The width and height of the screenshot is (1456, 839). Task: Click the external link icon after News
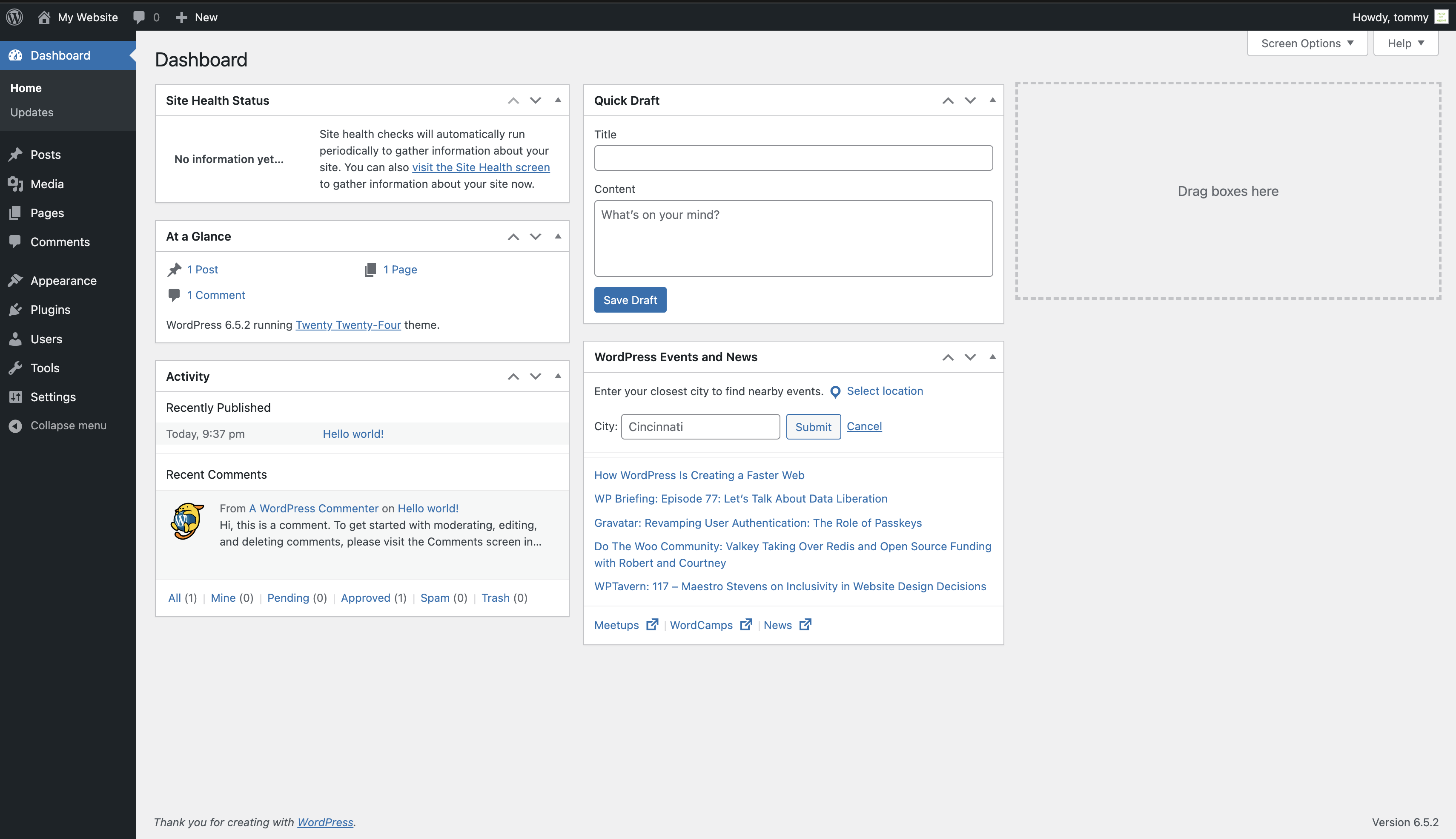[805, 625]
